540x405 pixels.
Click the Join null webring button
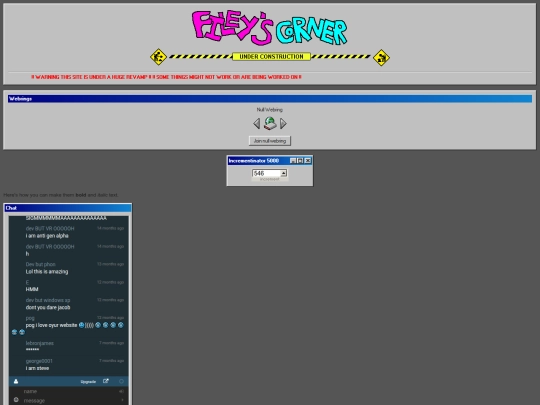pos(270,141)
